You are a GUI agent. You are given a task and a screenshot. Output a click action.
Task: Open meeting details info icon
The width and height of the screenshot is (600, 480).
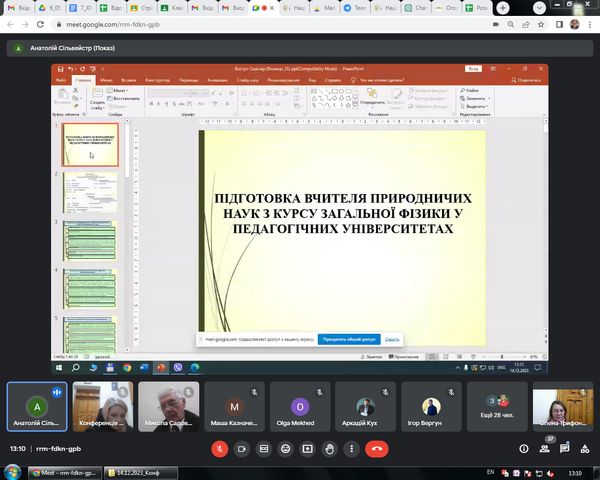[x=524, y=449]
